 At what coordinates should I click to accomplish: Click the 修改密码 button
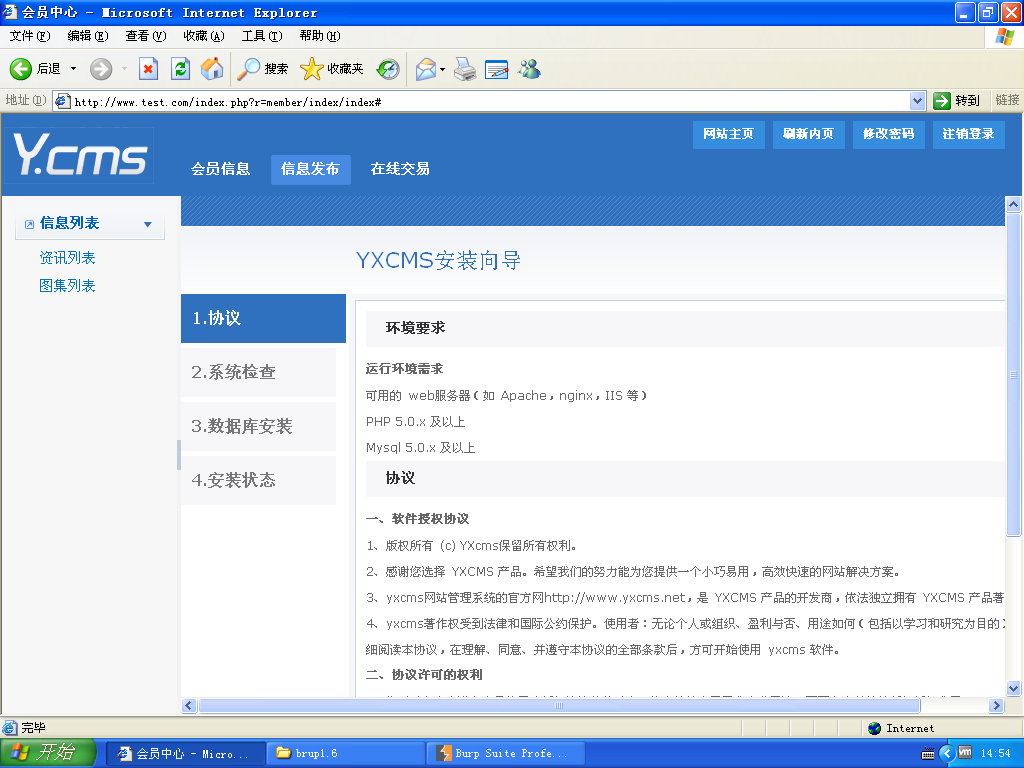tap(888, 135)
